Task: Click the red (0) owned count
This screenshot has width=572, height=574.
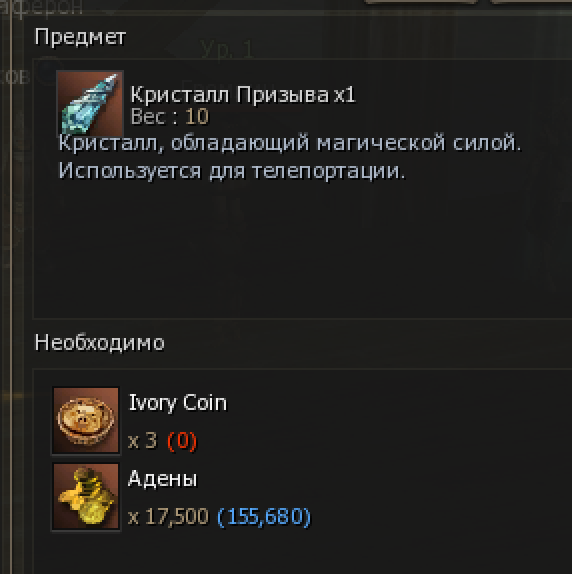Action: pos(182,441)
